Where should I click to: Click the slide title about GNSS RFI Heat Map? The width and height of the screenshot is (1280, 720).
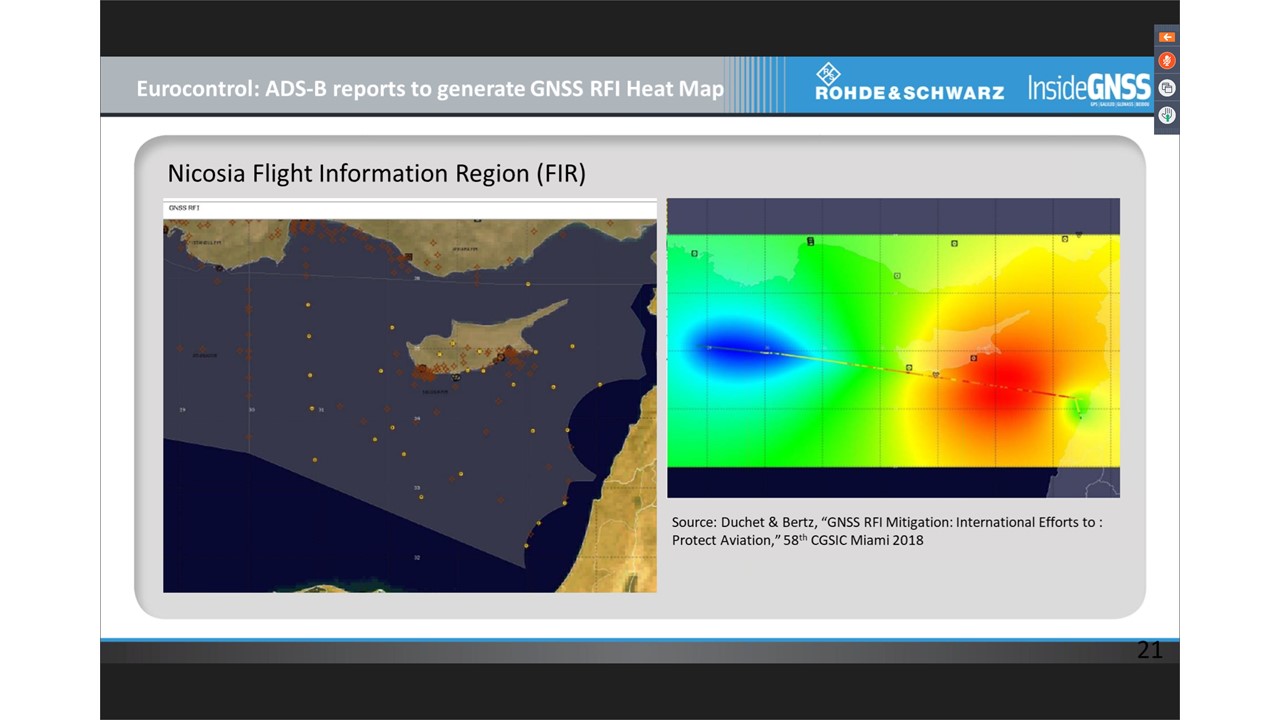[x=430, y=88]
